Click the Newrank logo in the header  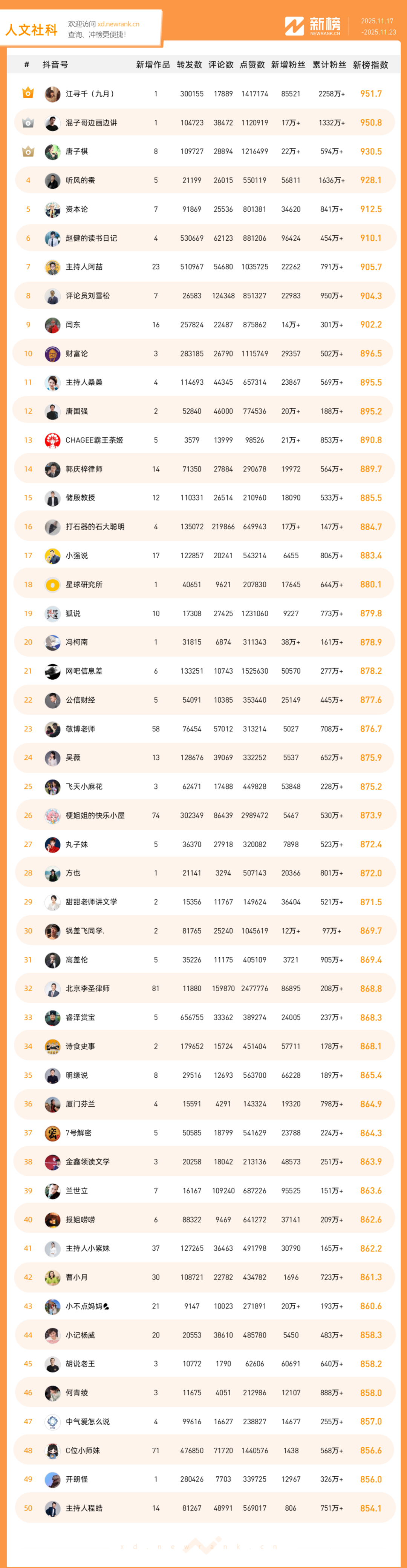click(x=313, y=26)
